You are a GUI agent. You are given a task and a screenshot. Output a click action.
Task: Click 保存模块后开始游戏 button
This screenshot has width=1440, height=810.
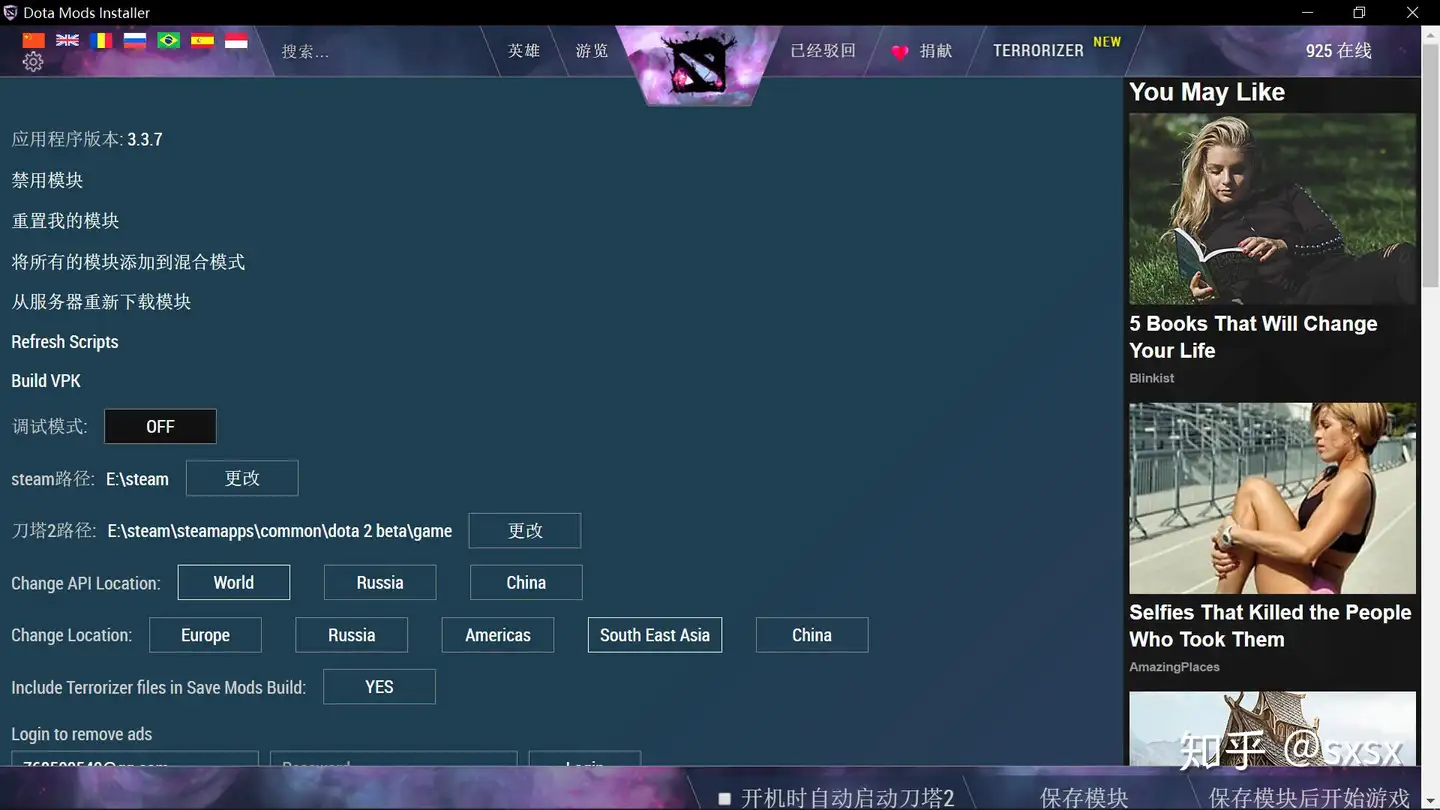pos(1310,797)
